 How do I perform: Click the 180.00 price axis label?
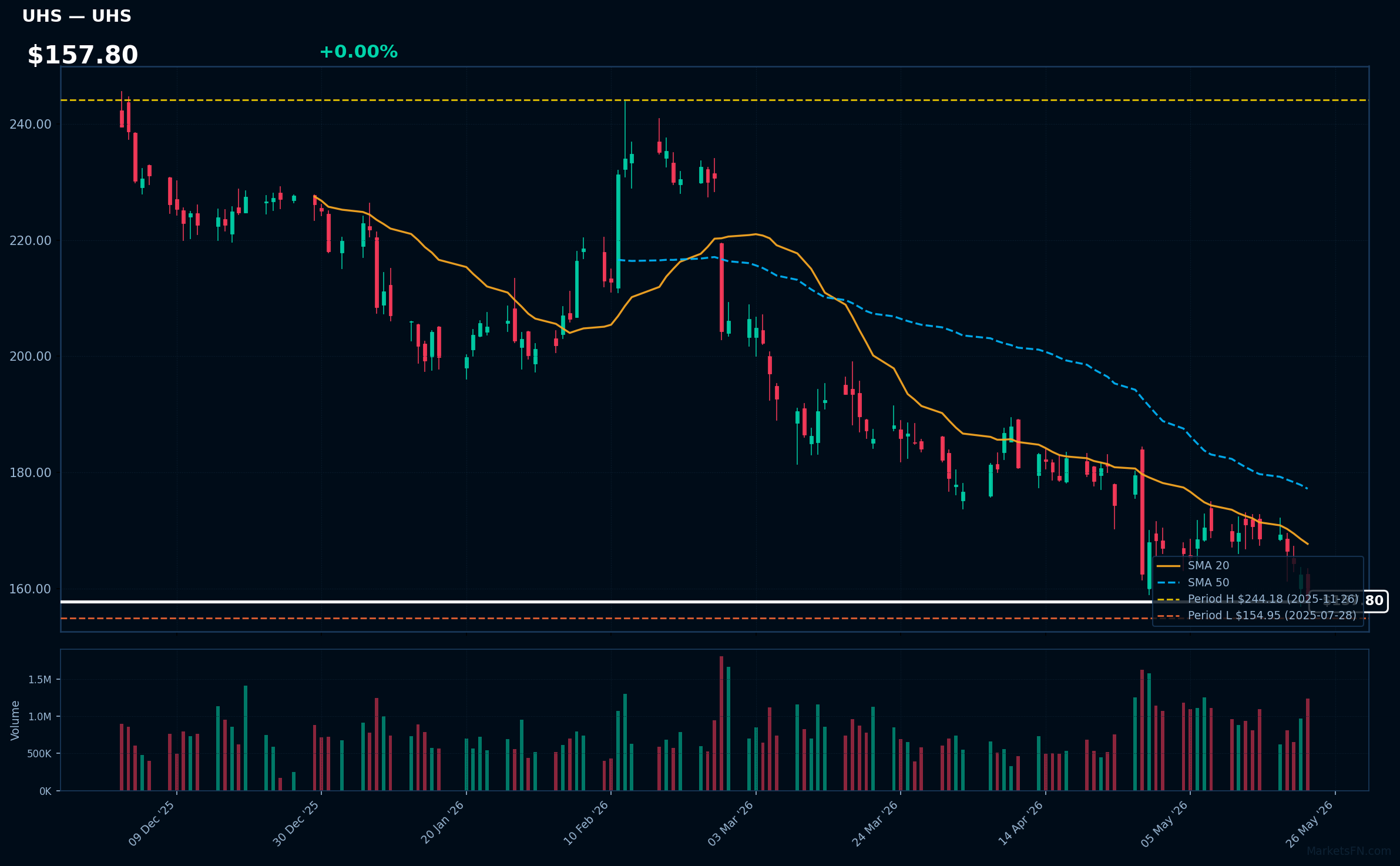click(31, 472)
